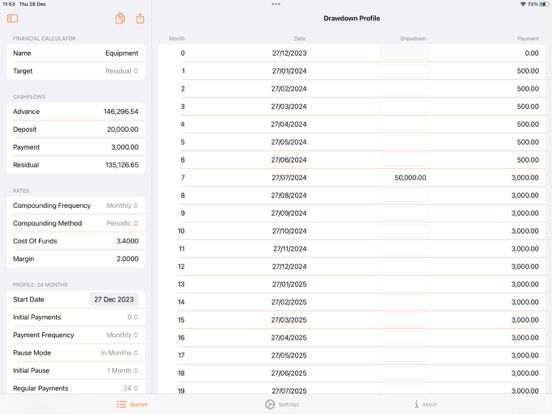Edit the Payment value 3,000.00 in Cashflows
This screenshot has height=414, width=552.
pos(125,147)
